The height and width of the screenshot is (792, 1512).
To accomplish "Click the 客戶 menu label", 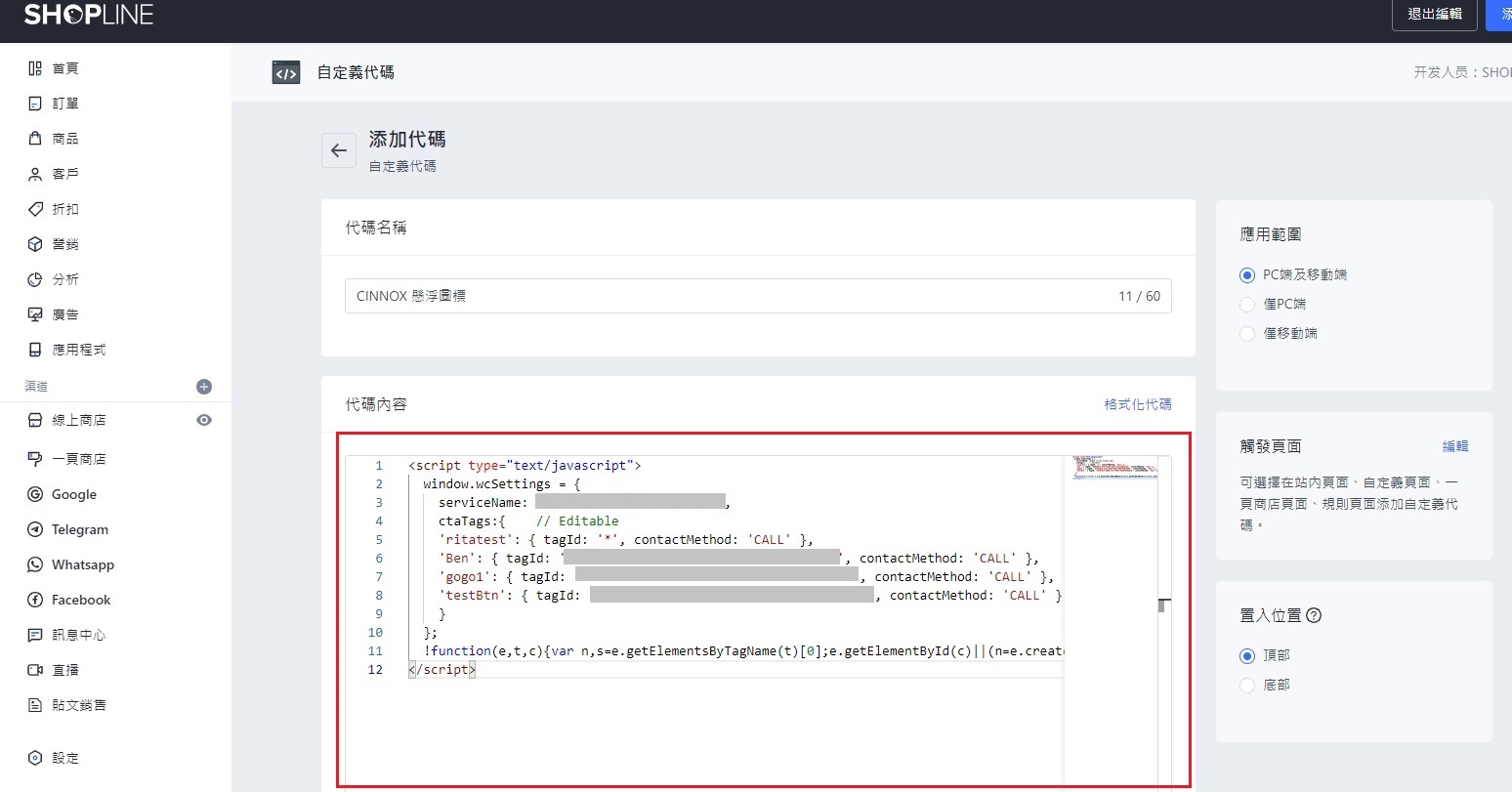I will tap(65, 174).
